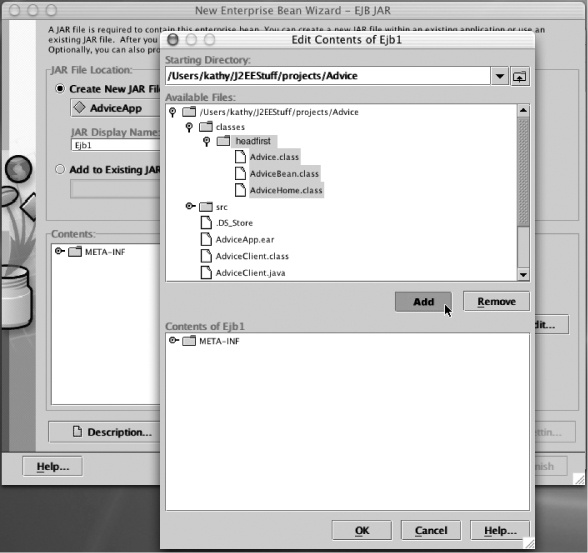588x553 pixels.
Task: Click the AdviceClient.java file icon
Action: pos(206,273)
